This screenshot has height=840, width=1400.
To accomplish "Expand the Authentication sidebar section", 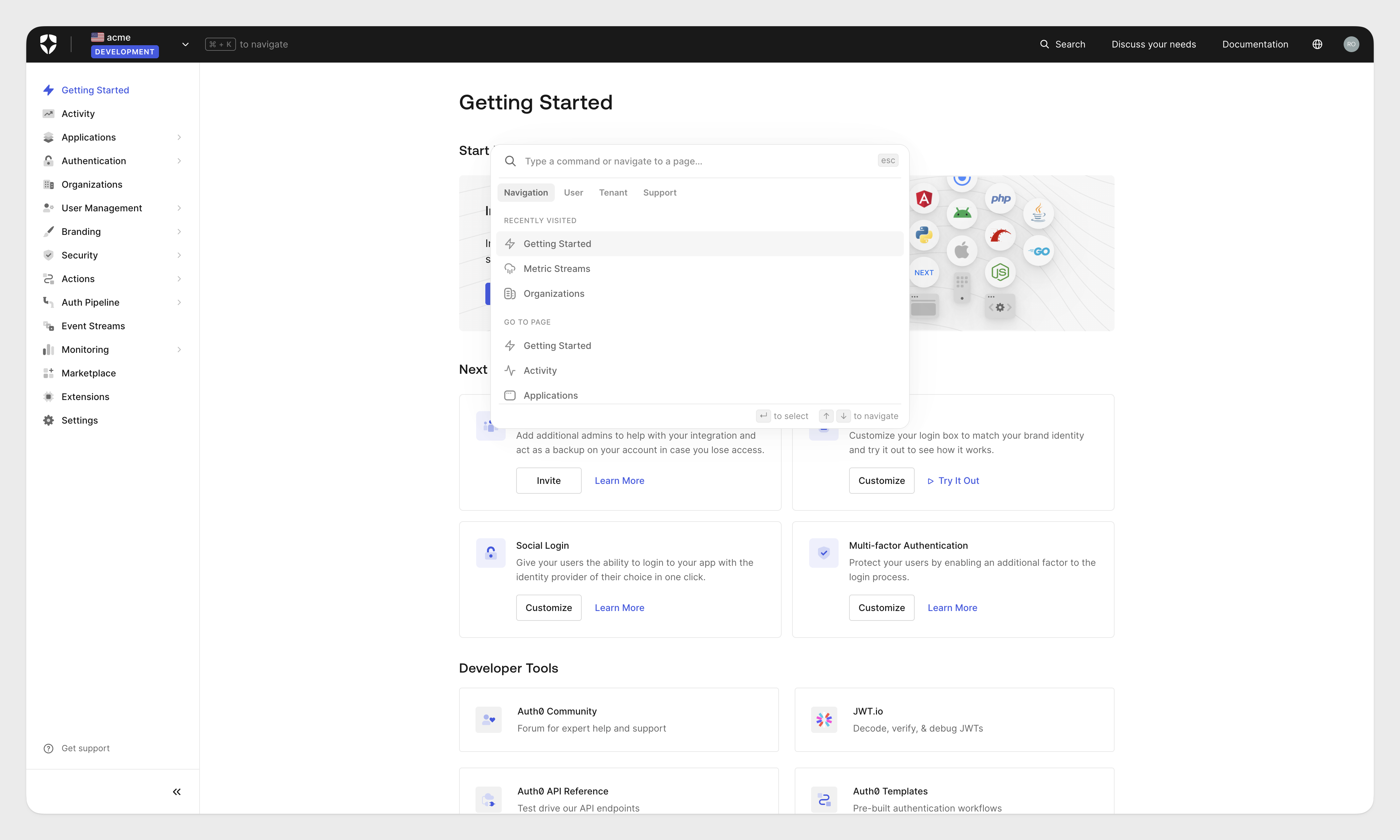I will [179, 161].
